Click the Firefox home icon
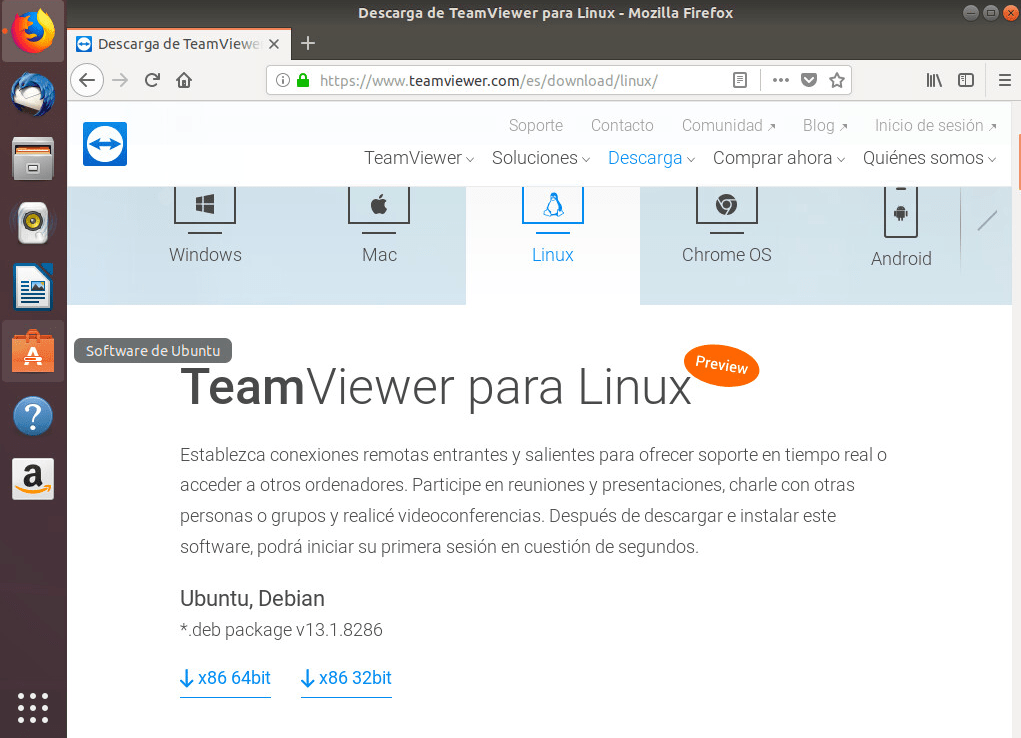 184,80
